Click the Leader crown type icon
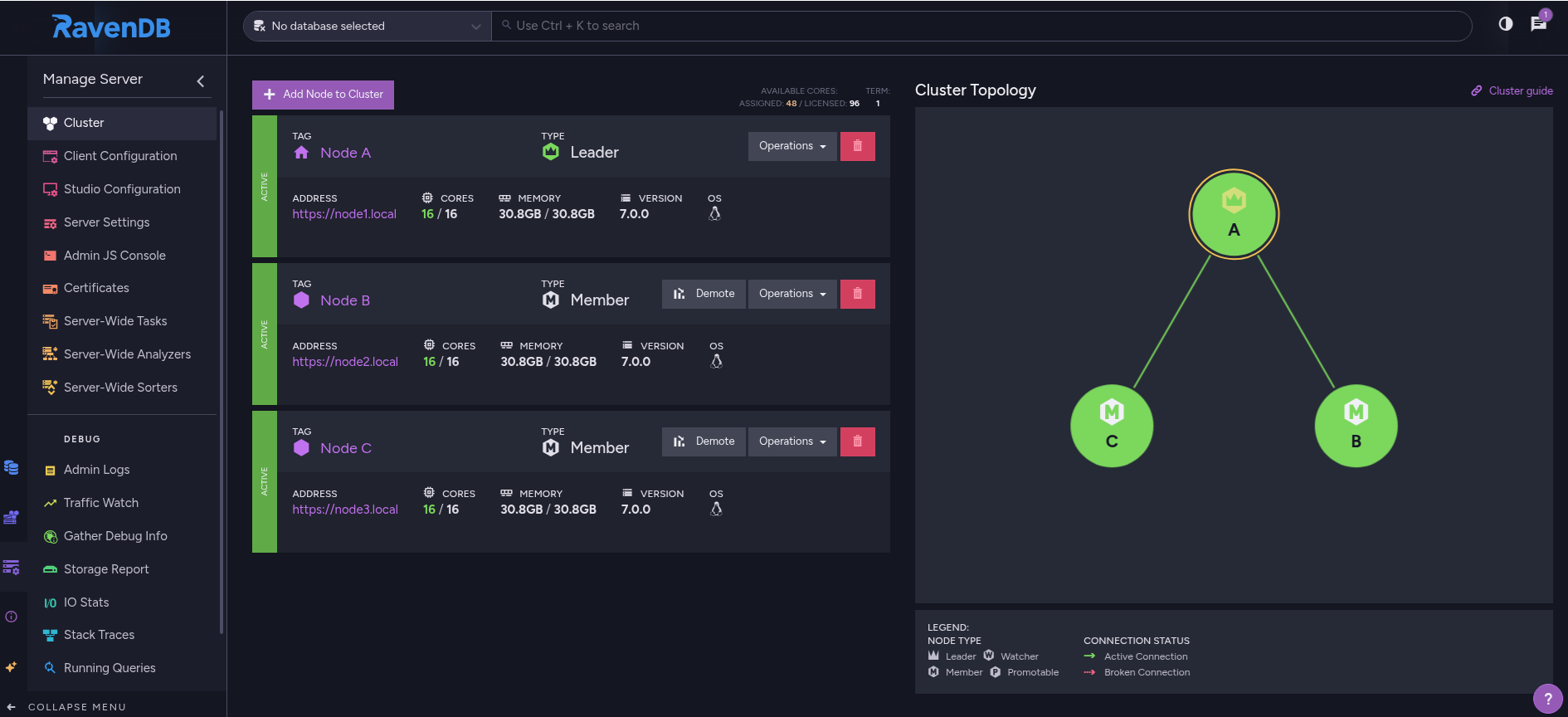Viewport: 1568px width, 717px height. (551, 152)
